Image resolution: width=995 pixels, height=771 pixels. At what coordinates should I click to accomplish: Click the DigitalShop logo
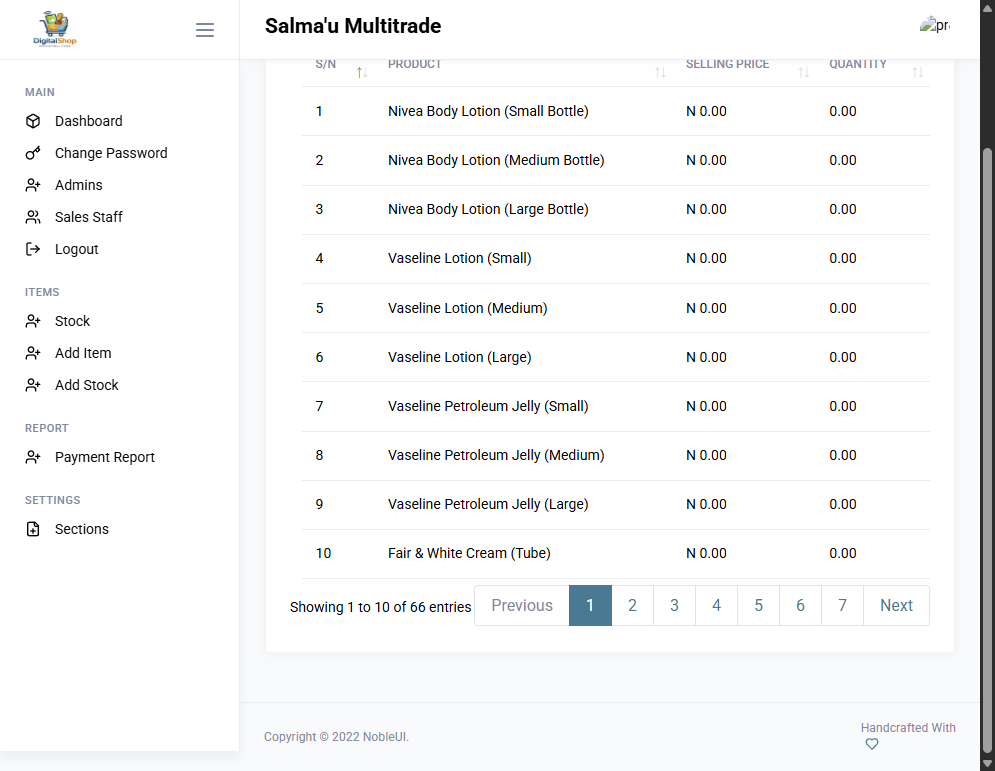point(55,29)
